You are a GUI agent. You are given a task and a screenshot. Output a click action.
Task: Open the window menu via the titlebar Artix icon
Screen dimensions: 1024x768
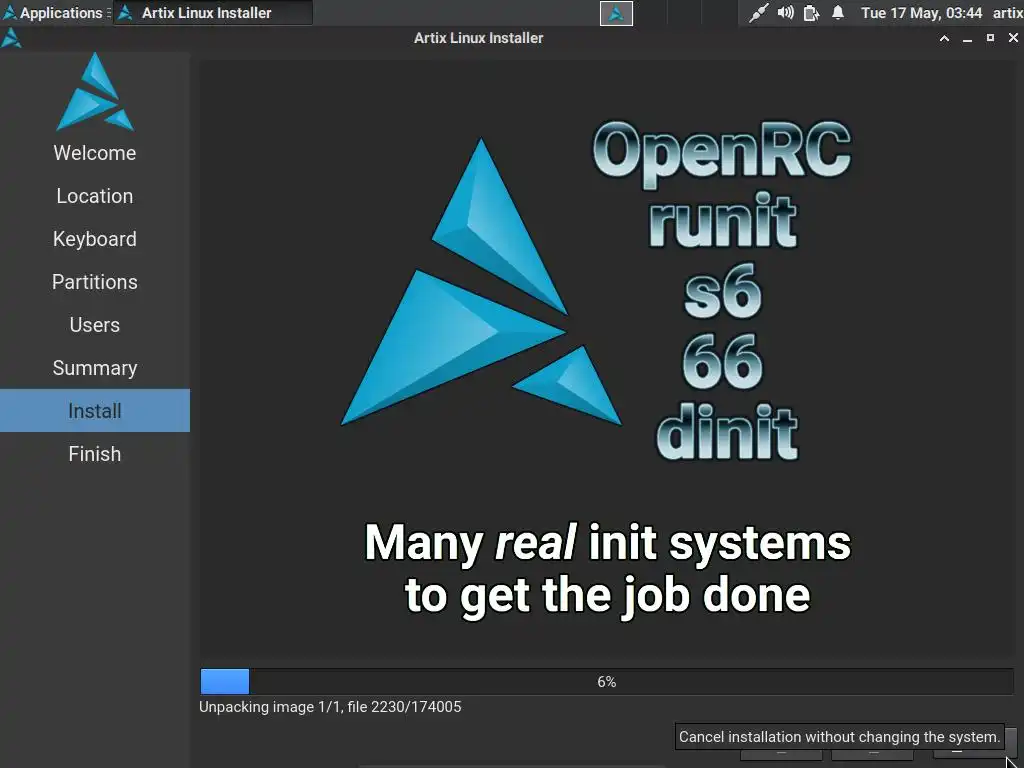point(11,38)
